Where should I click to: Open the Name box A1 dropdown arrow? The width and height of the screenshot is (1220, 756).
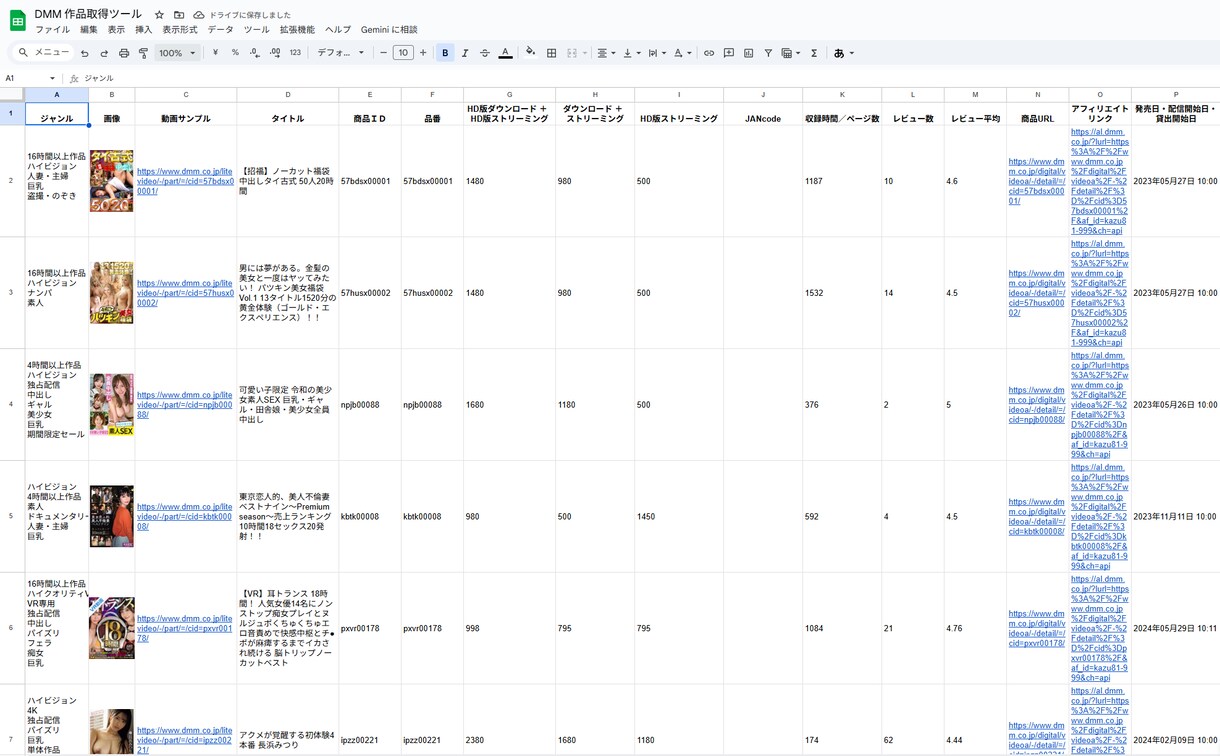[x=52, y=78]
